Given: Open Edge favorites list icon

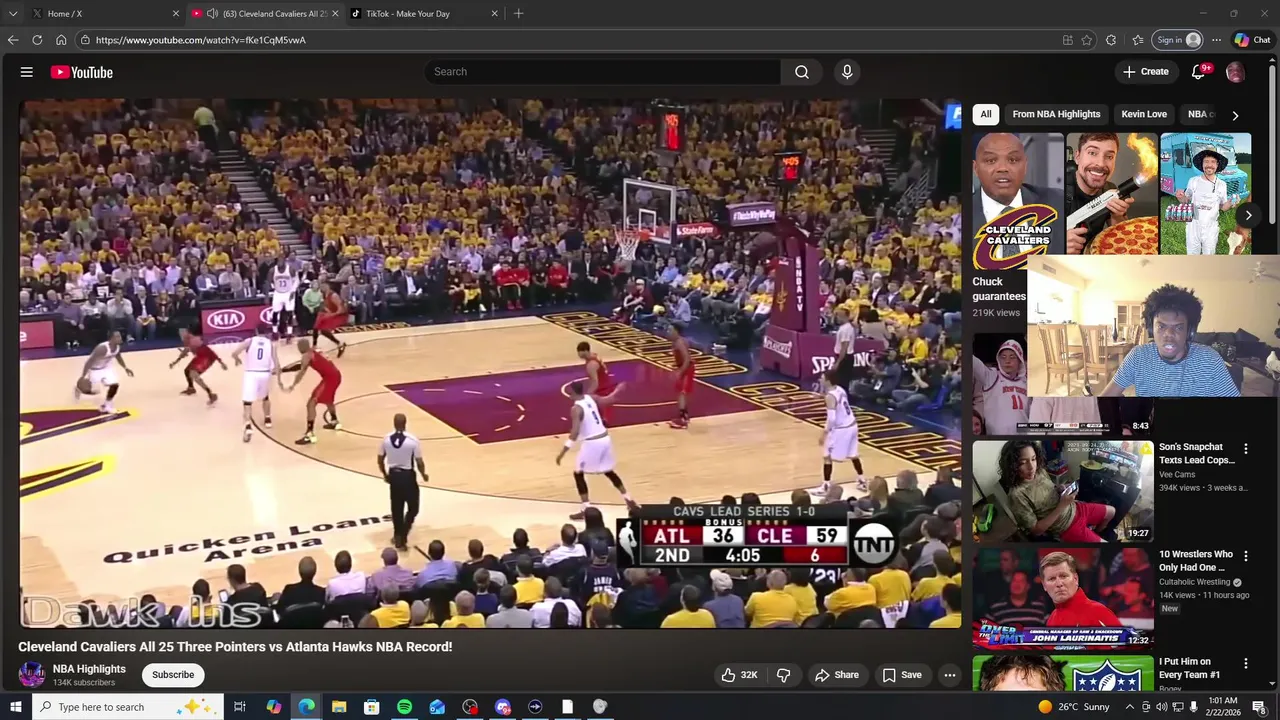Looking at the screenshot, I should coord(1138,40).
